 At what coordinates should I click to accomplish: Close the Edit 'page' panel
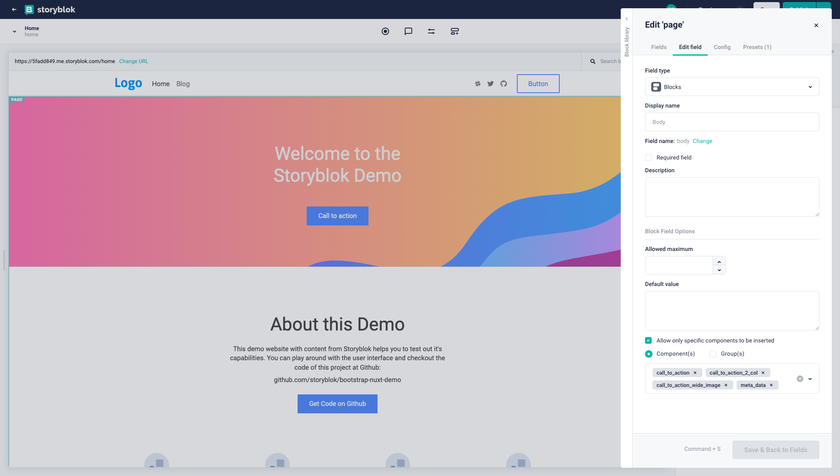[816, 25]
